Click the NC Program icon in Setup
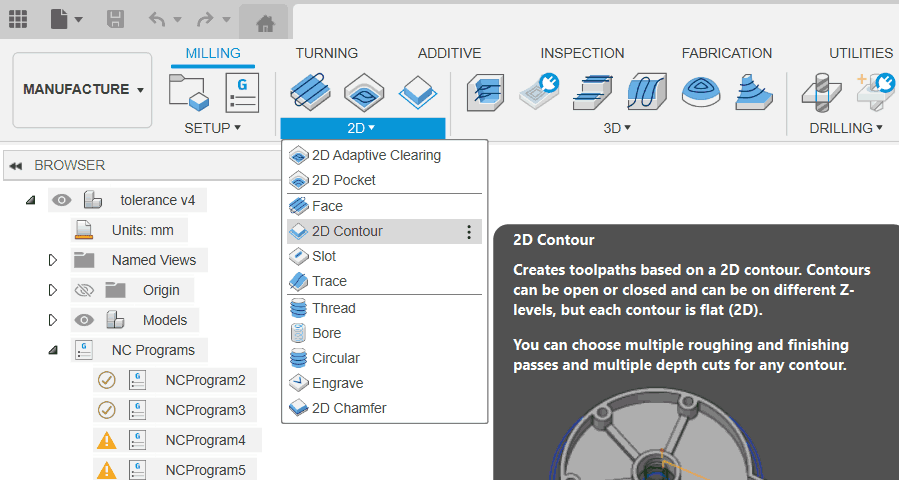Screen dimensions: 899x480 coord(242,92)
